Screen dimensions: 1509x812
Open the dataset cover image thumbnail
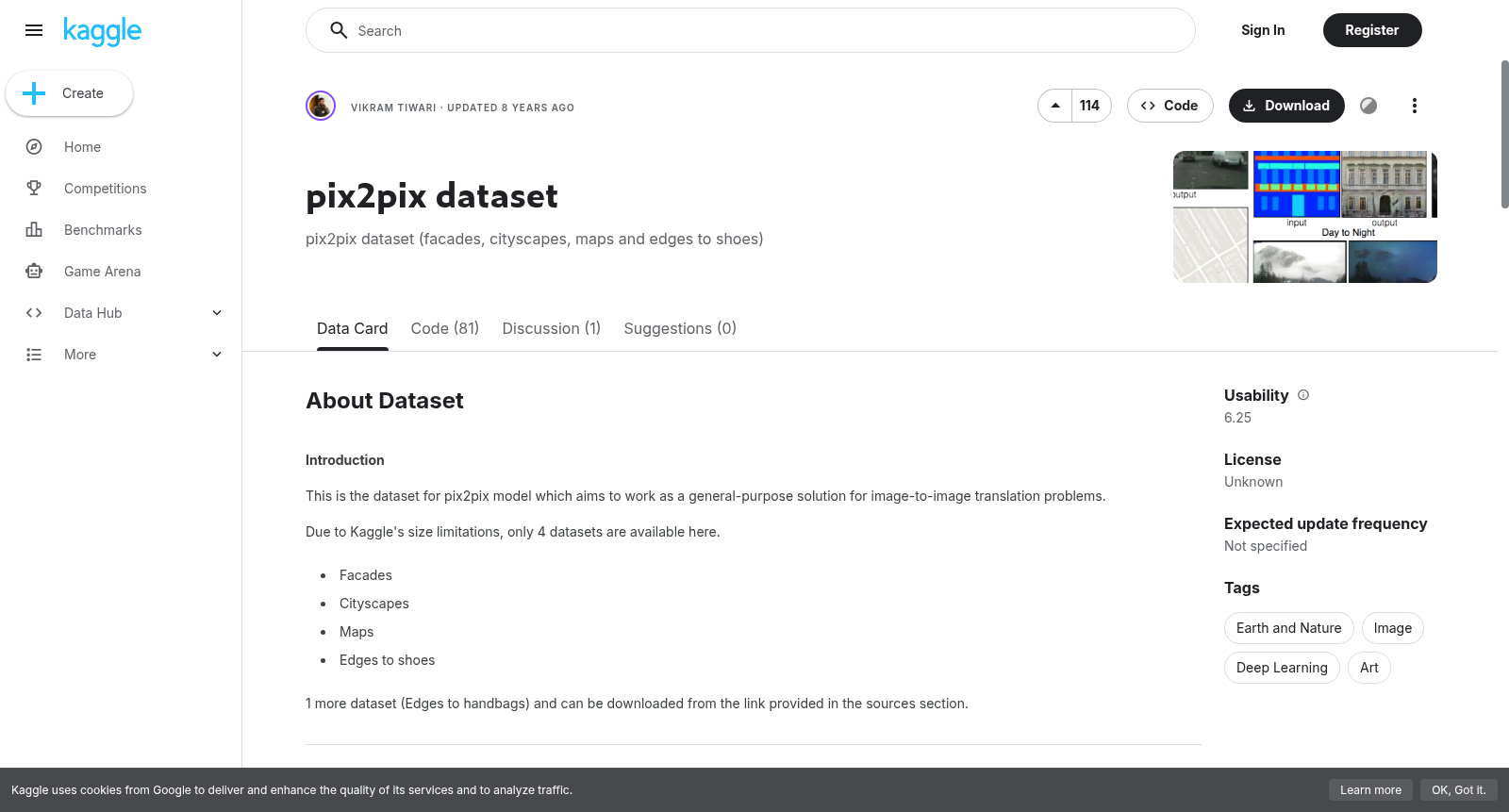pyautogui.click(x=1305, y=217)
